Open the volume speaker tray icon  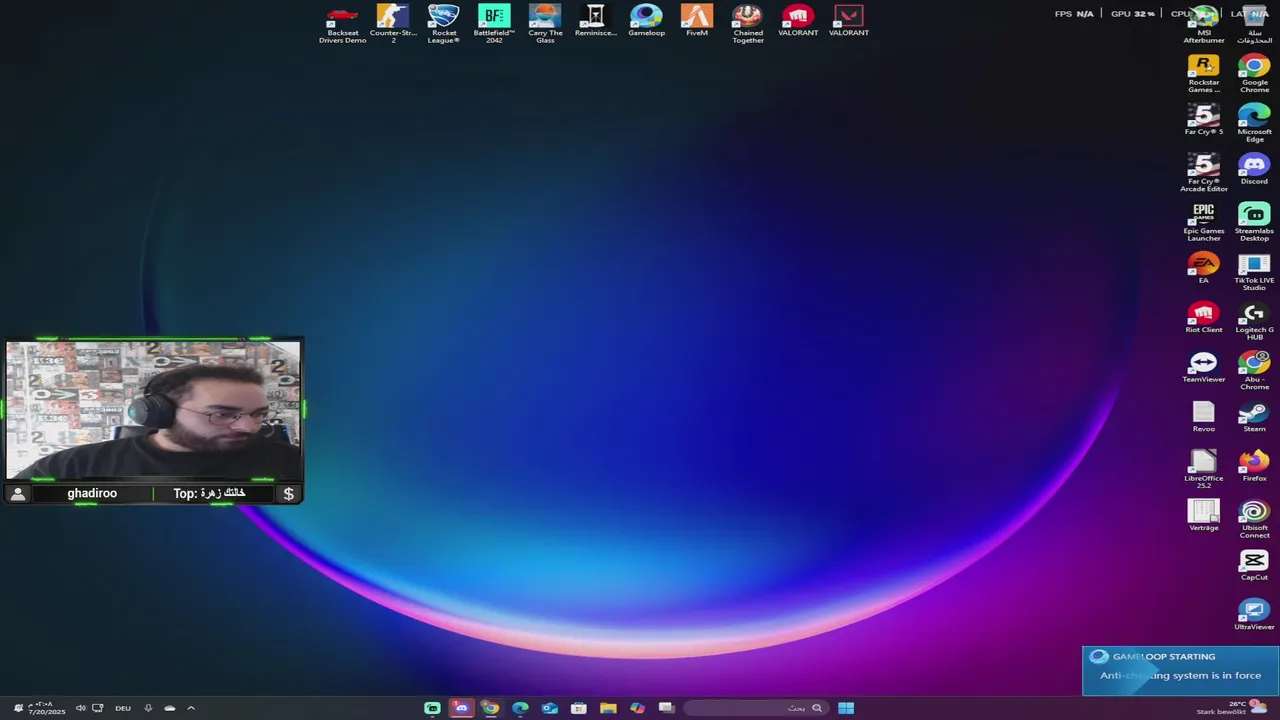tap(80, 708)
